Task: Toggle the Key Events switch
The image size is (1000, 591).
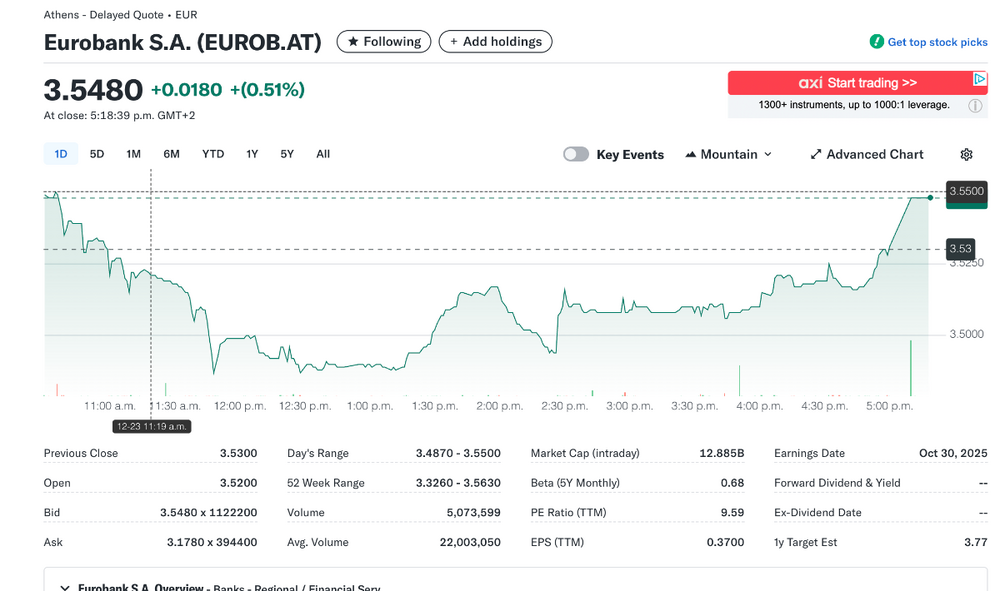Action: tap(576, 154)
